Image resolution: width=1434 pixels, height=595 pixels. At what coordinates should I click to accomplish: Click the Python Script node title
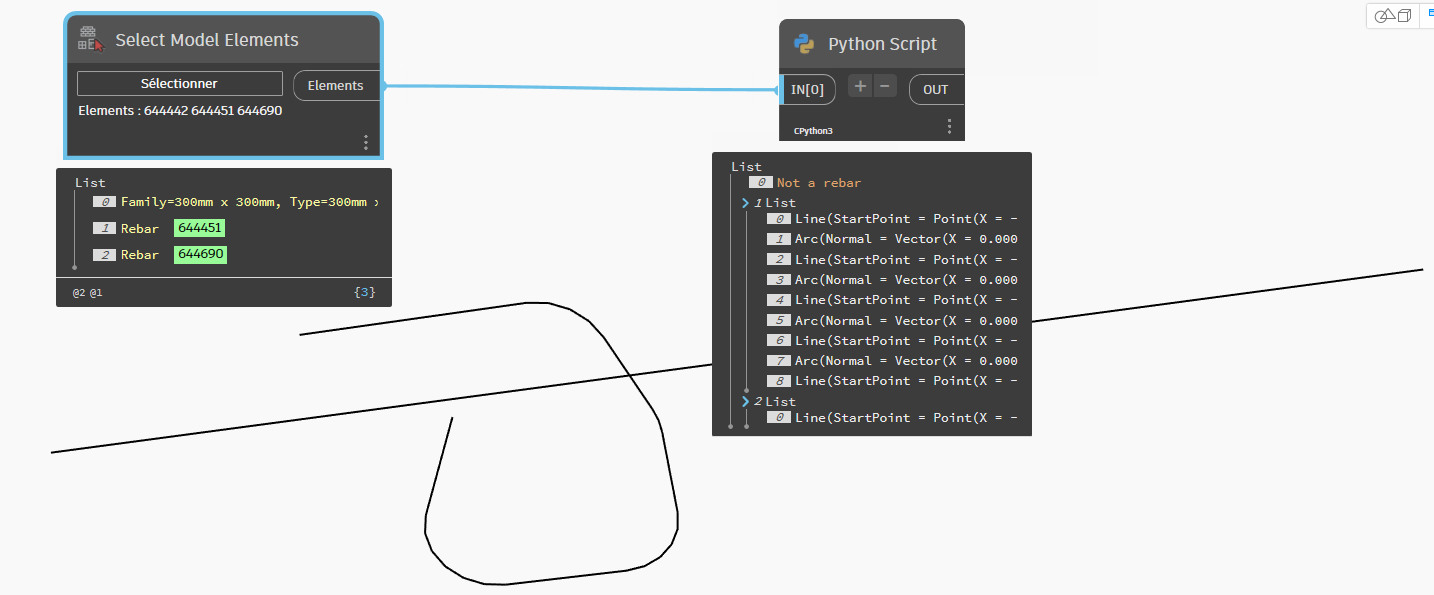[883, 44]
